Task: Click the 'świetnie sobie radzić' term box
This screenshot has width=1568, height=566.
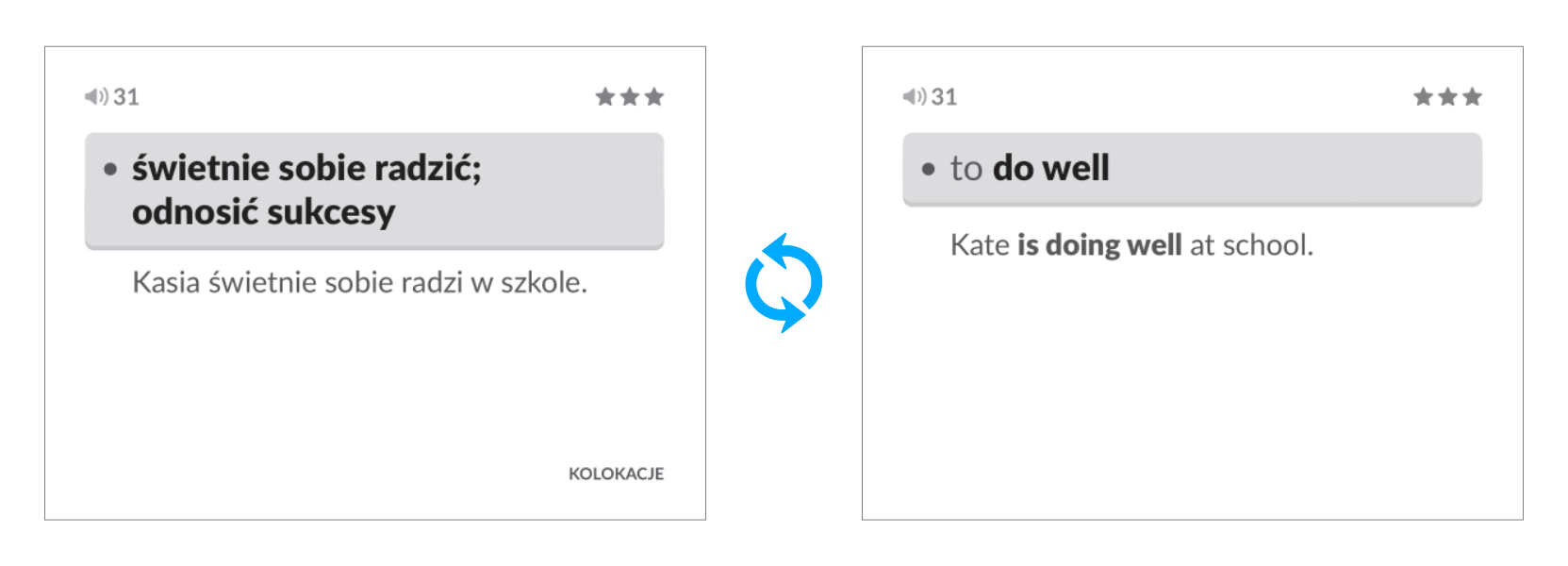Action: tap(374, 190)
